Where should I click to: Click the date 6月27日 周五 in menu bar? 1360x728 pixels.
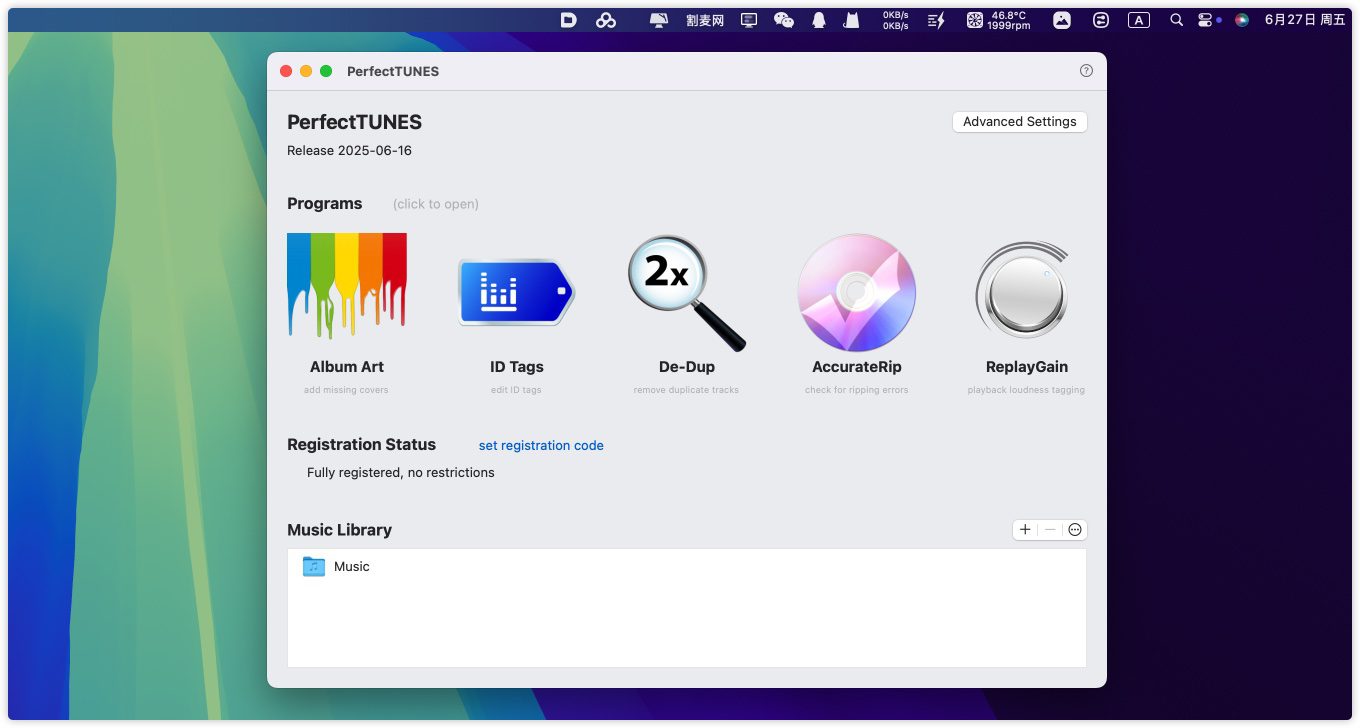1305,20
